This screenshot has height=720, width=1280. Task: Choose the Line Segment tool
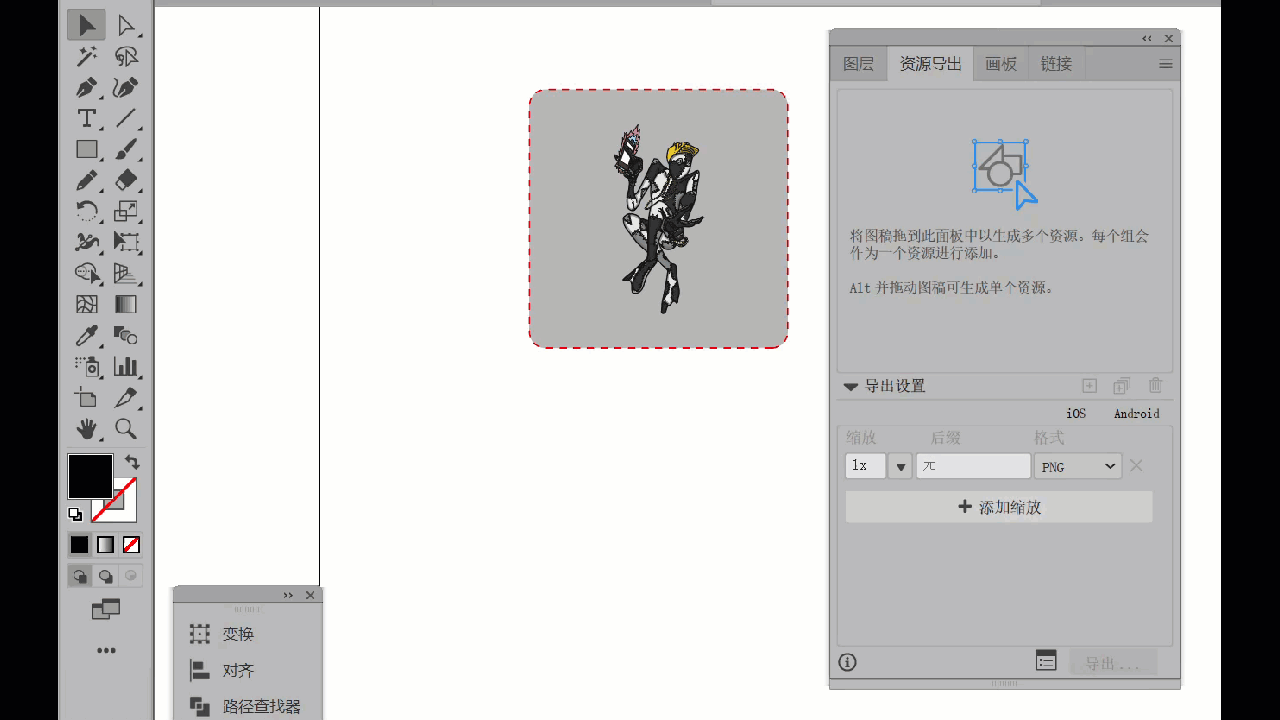tap(125, 118)
